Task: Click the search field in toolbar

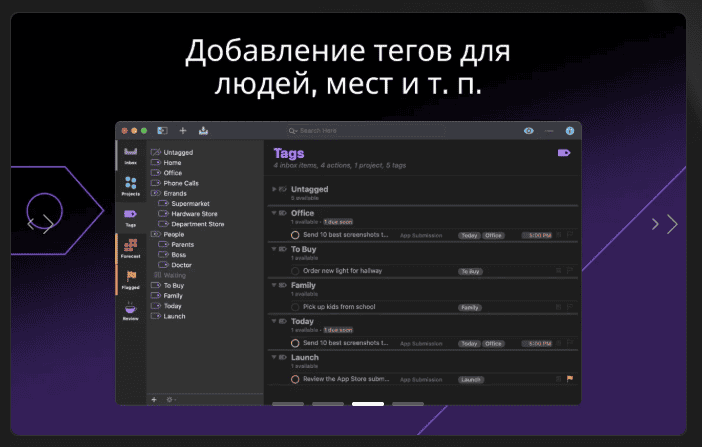Action: point(366,131)
